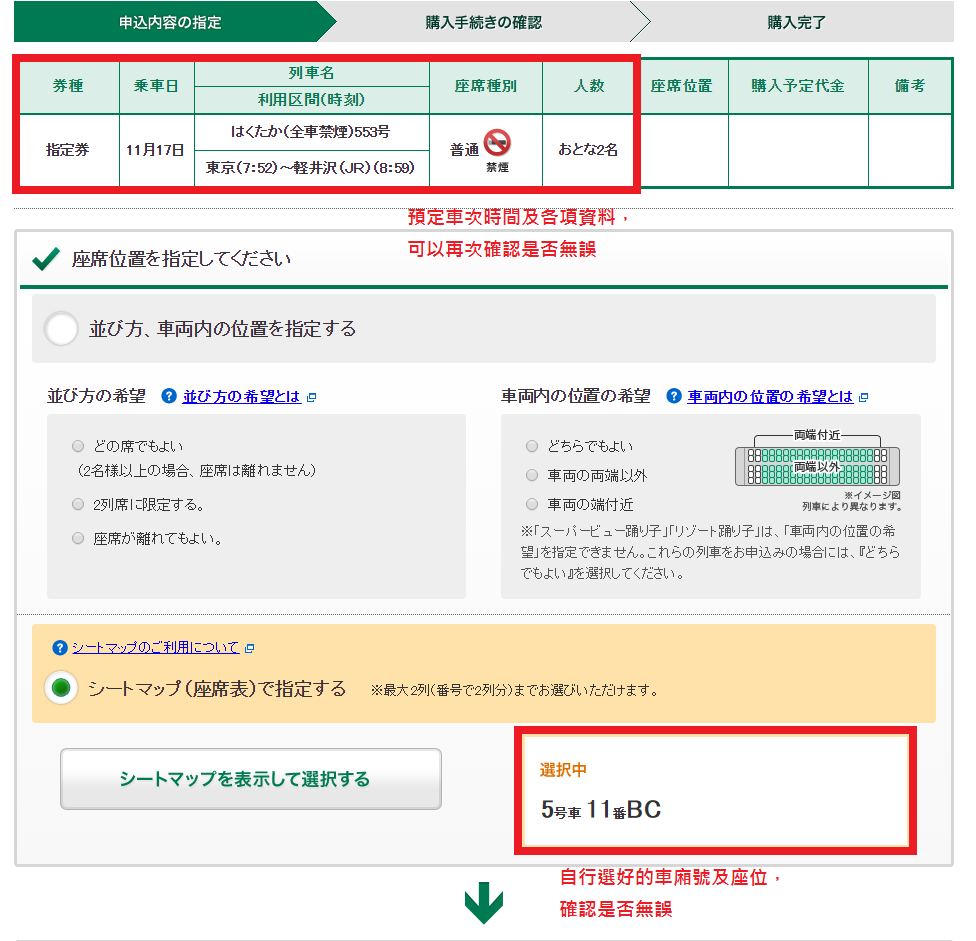Viewport: 976px width, 941px height.
Task: Click note ※最大2列(番号で2列分)までお選びいただけます
Action: click(515, 690)
